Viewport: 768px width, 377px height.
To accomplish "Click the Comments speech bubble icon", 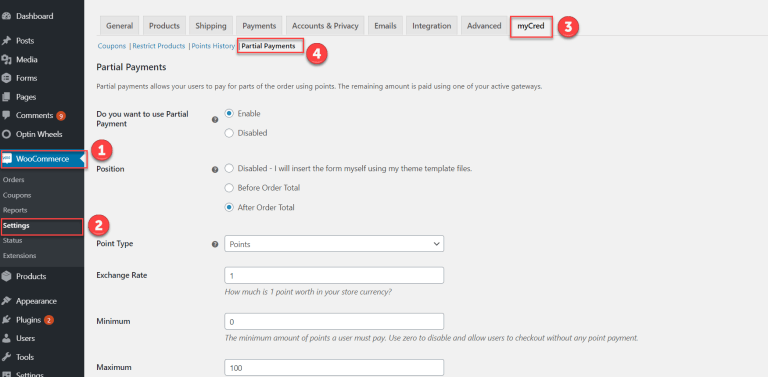I will coord(7,116).
